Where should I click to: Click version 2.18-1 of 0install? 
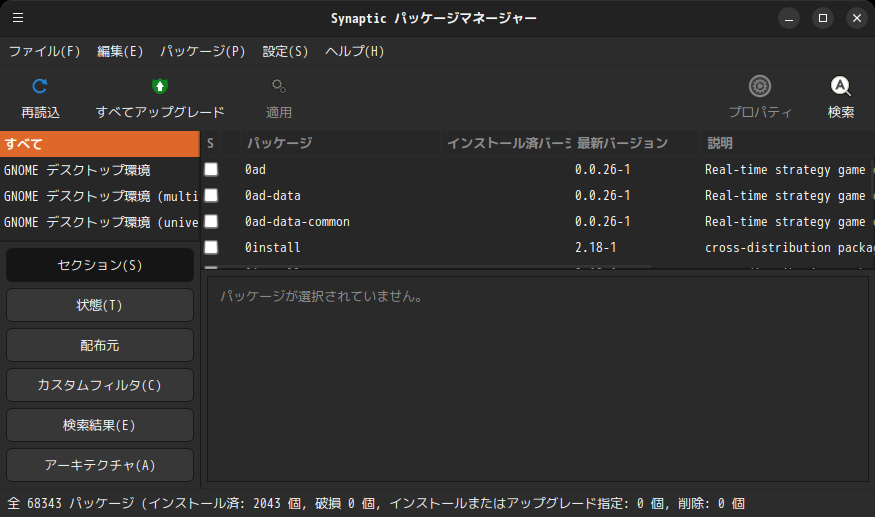point(595,247)
